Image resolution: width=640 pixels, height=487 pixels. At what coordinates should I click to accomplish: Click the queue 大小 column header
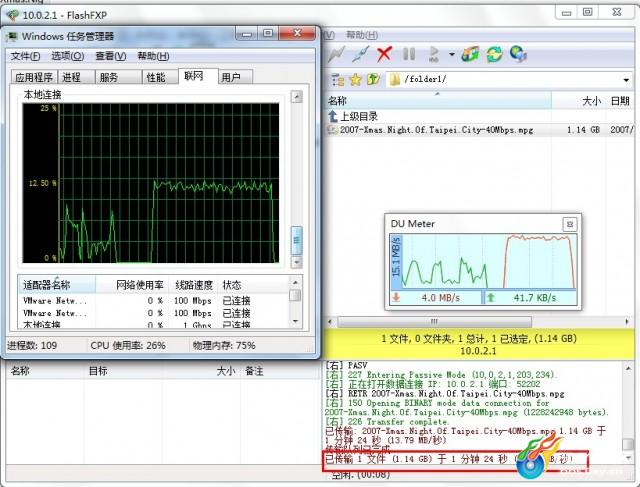pyautogui.click(x=202, y=371)
